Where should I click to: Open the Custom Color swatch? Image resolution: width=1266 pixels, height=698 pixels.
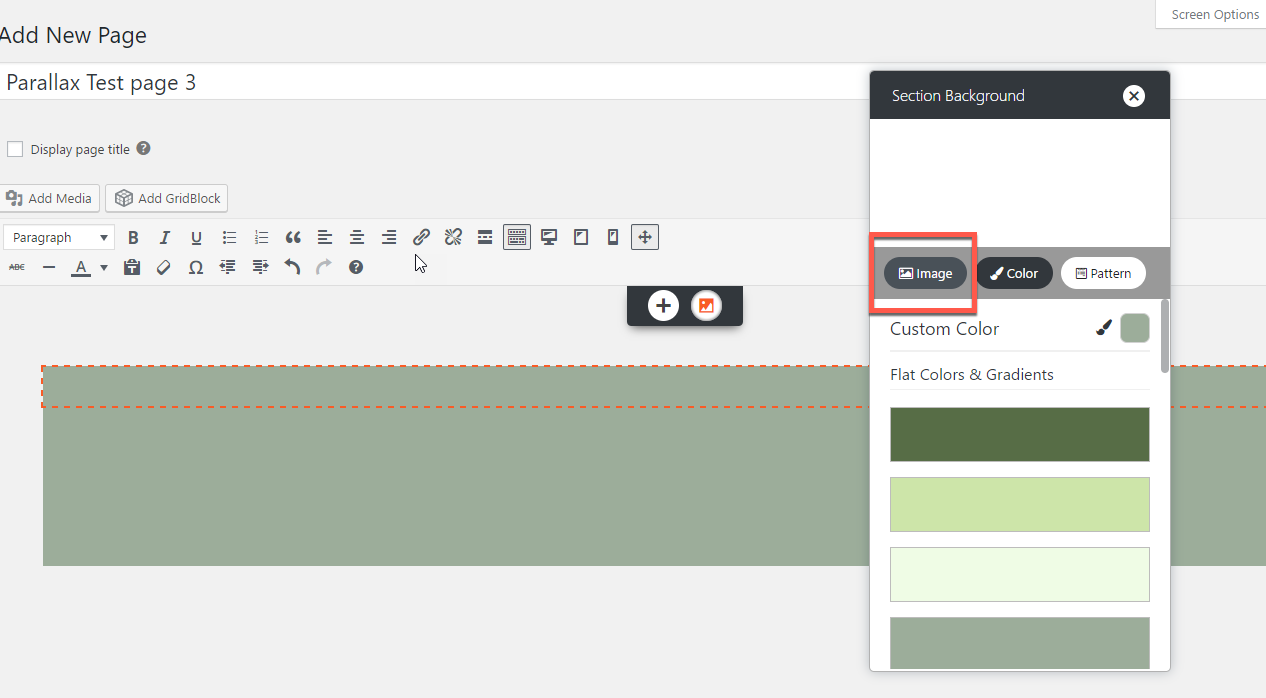(1135, 328)
